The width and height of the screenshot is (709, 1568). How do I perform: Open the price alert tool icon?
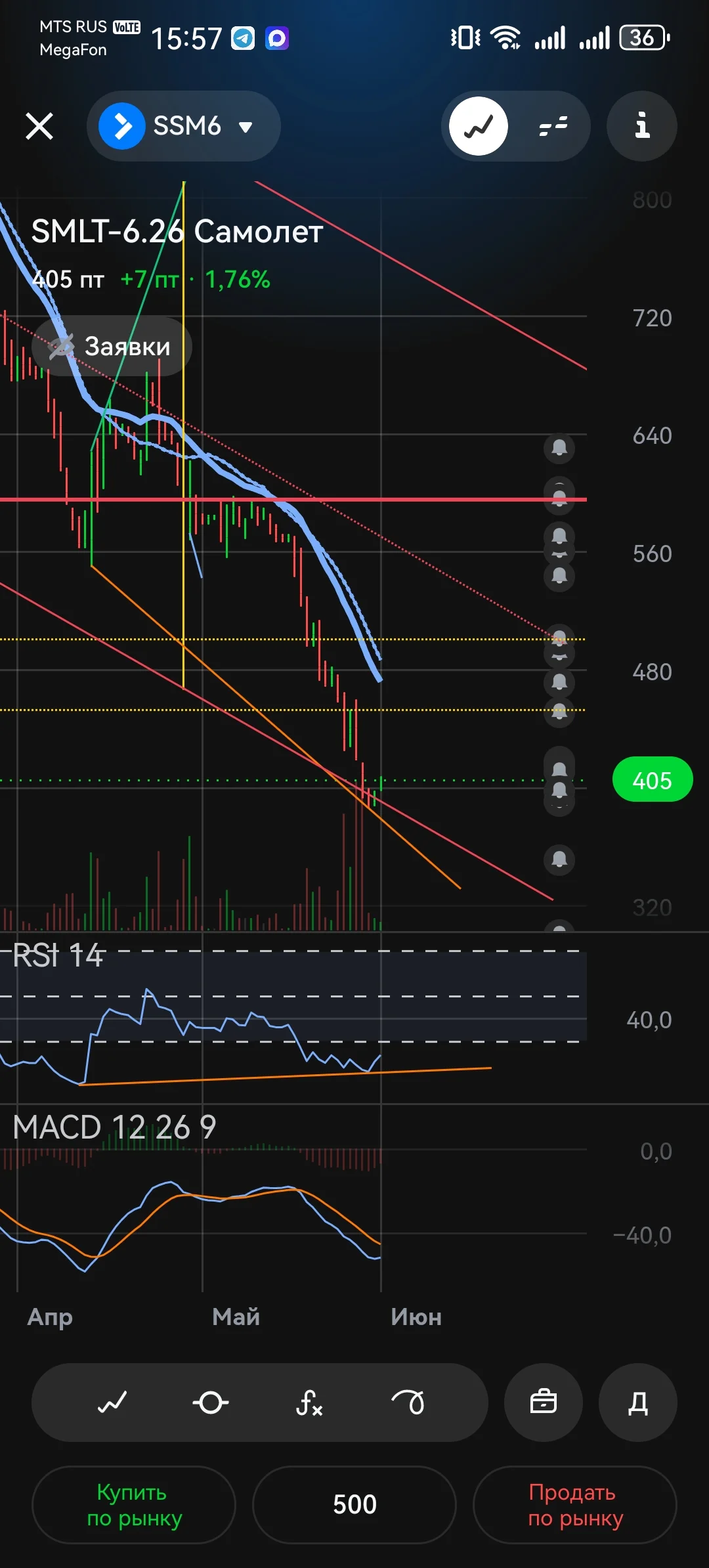pyautogui.click(x=211, y=1403)
